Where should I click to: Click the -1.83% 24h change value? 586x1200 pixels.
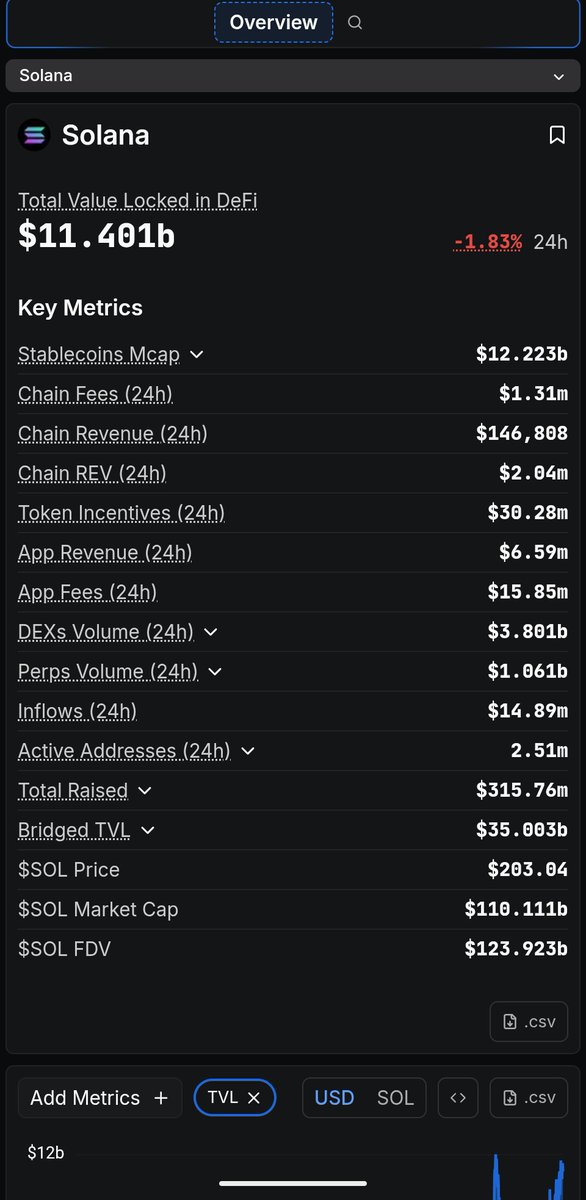tap(488, 241)
